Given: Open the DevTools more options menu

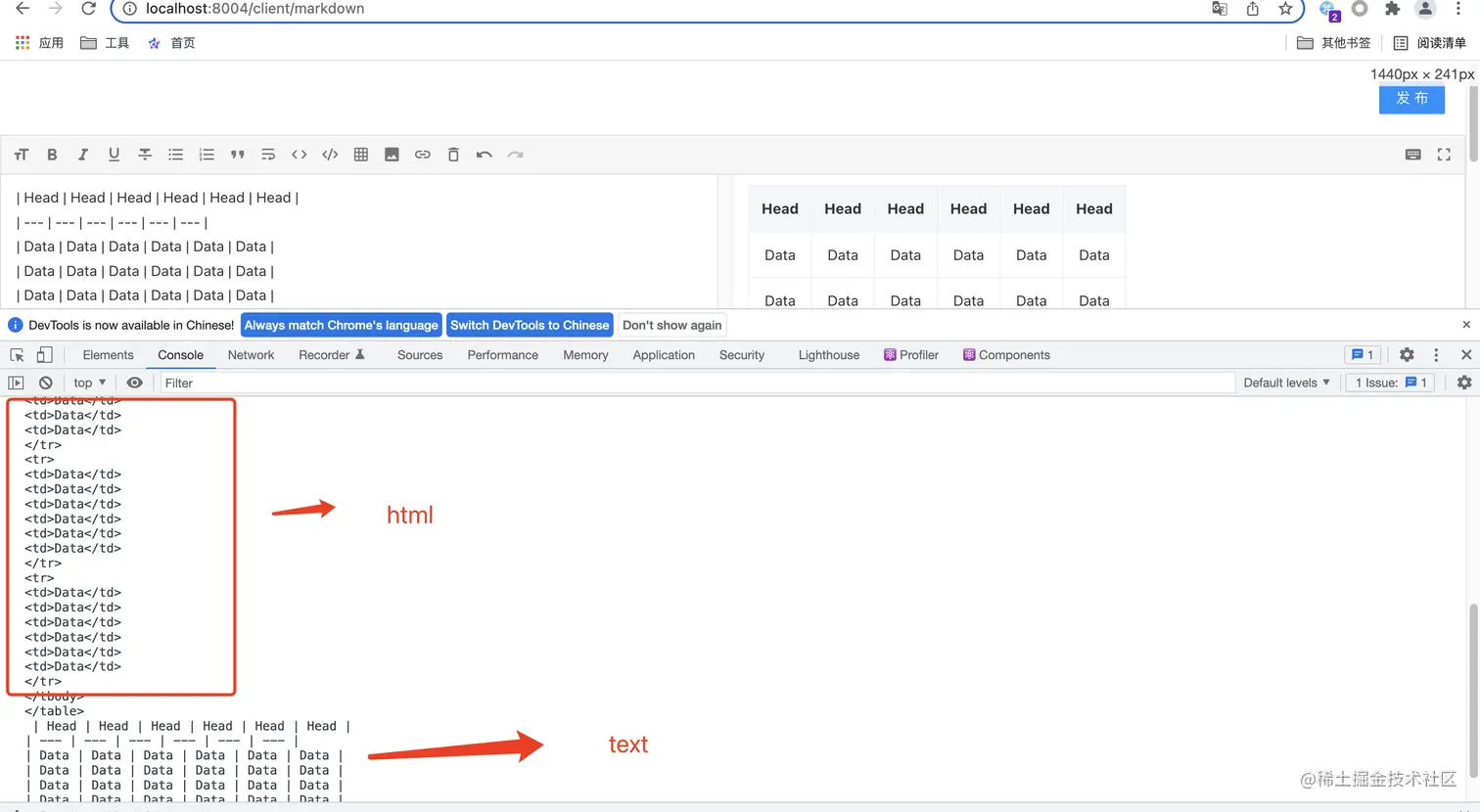Looking at the screenshot, I should pyautogui.click(x=1436, y=355).
